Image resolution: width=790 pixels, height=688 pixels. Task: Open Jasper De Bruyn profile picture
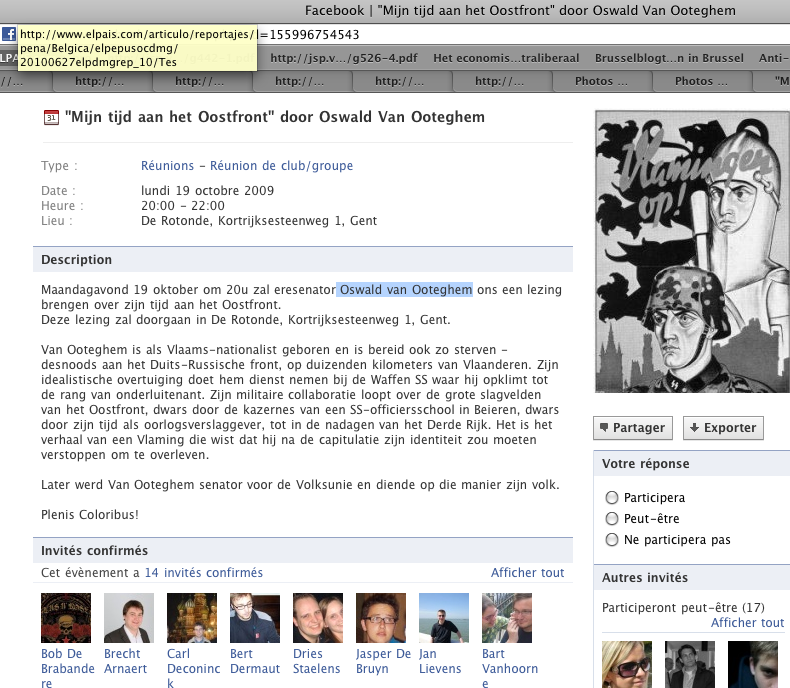tap(381, 618)
